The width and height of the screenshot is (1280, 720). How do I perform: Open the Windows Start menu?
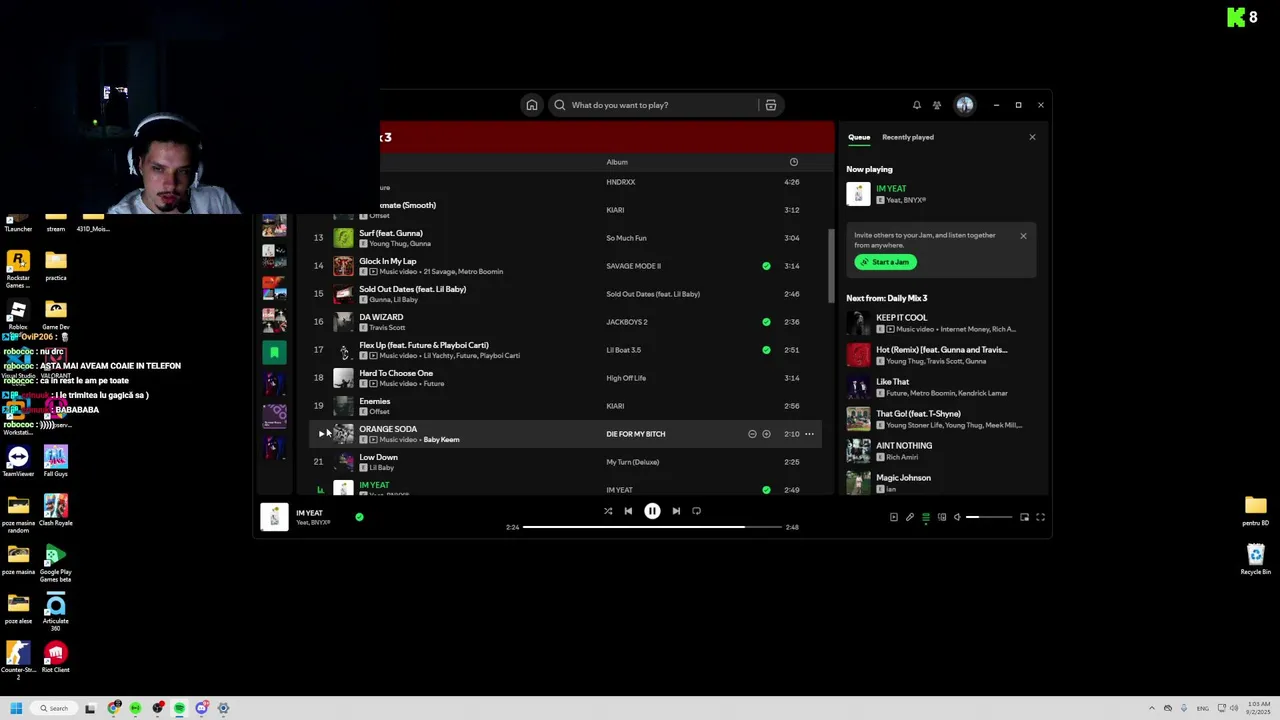16,708
